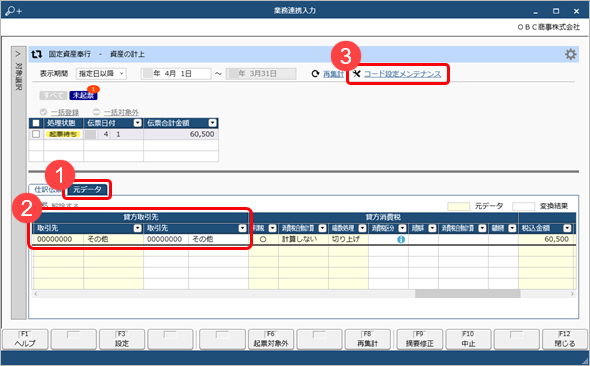590x366 pixels.
Task: Click the 一括対象外 link
Action: (x=121, y=112)
